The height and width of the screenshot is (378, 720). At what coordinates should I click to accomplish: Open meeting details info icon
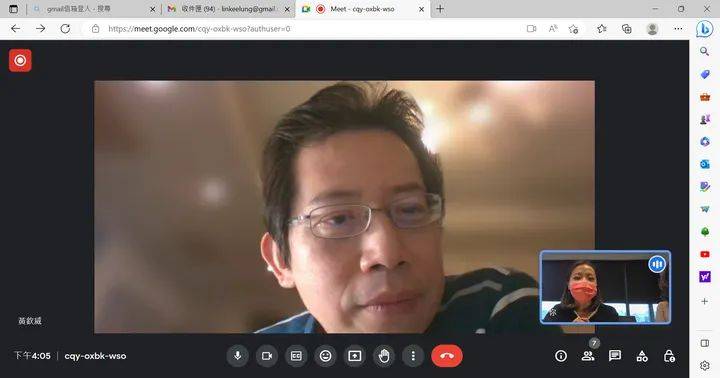(x=561, y=356)
